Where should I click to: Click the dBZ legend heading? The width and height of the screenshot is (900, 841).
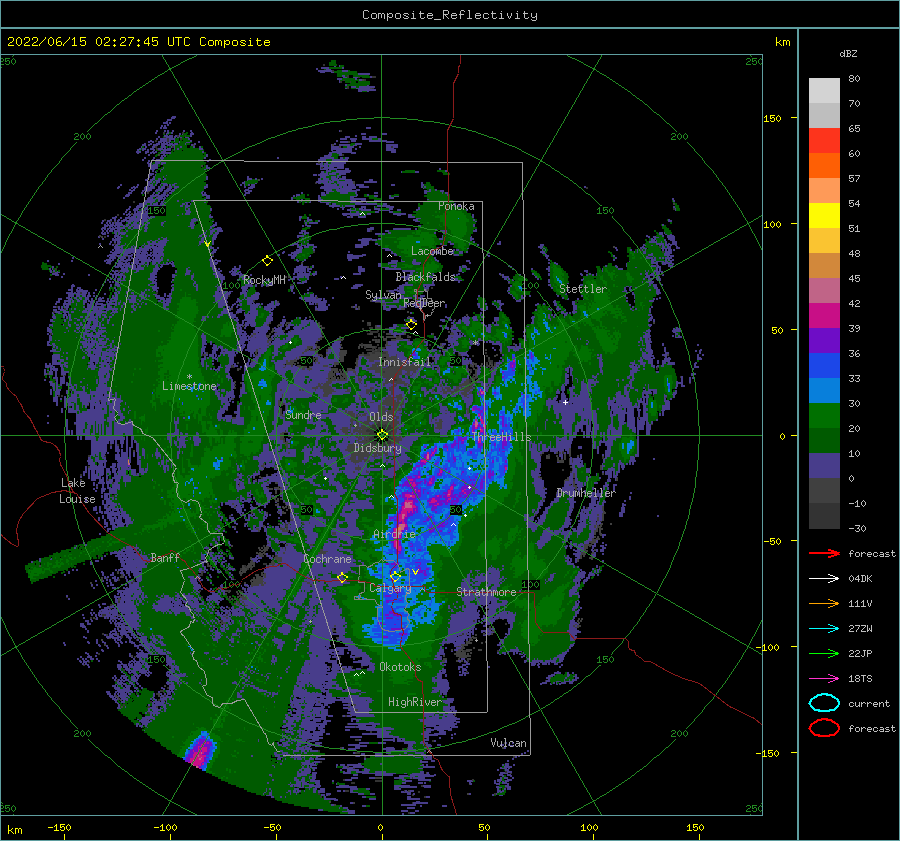[848, 53]
